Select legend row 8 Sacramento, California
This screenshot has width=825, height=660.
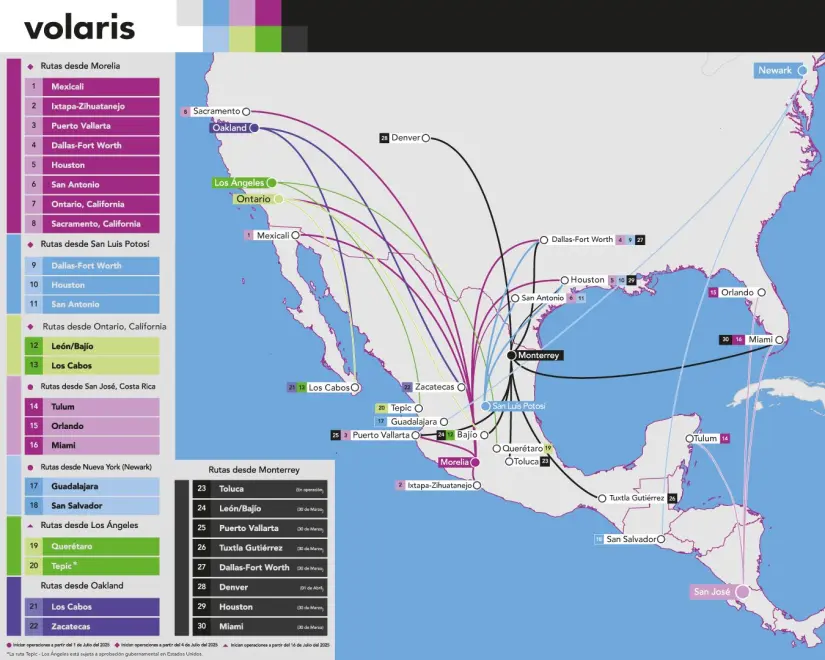(92, 224)
